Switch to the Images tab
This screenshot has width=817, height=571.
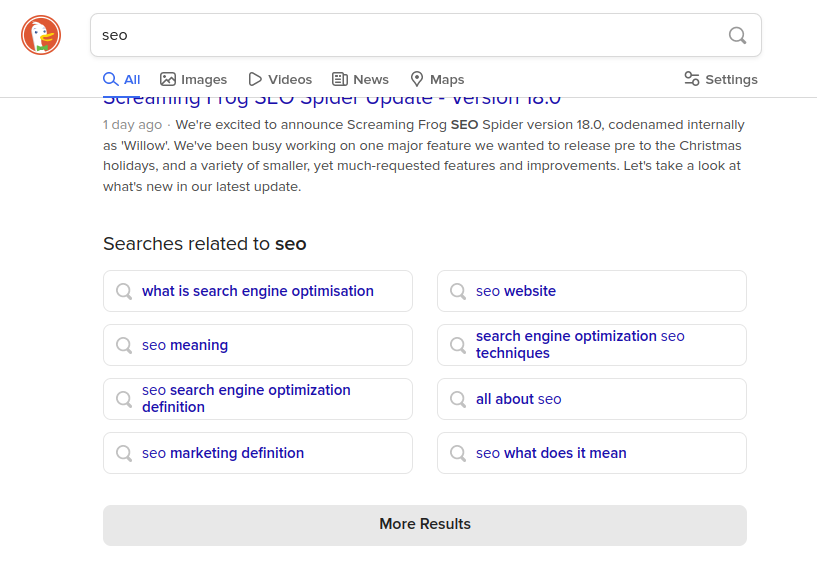193,79
